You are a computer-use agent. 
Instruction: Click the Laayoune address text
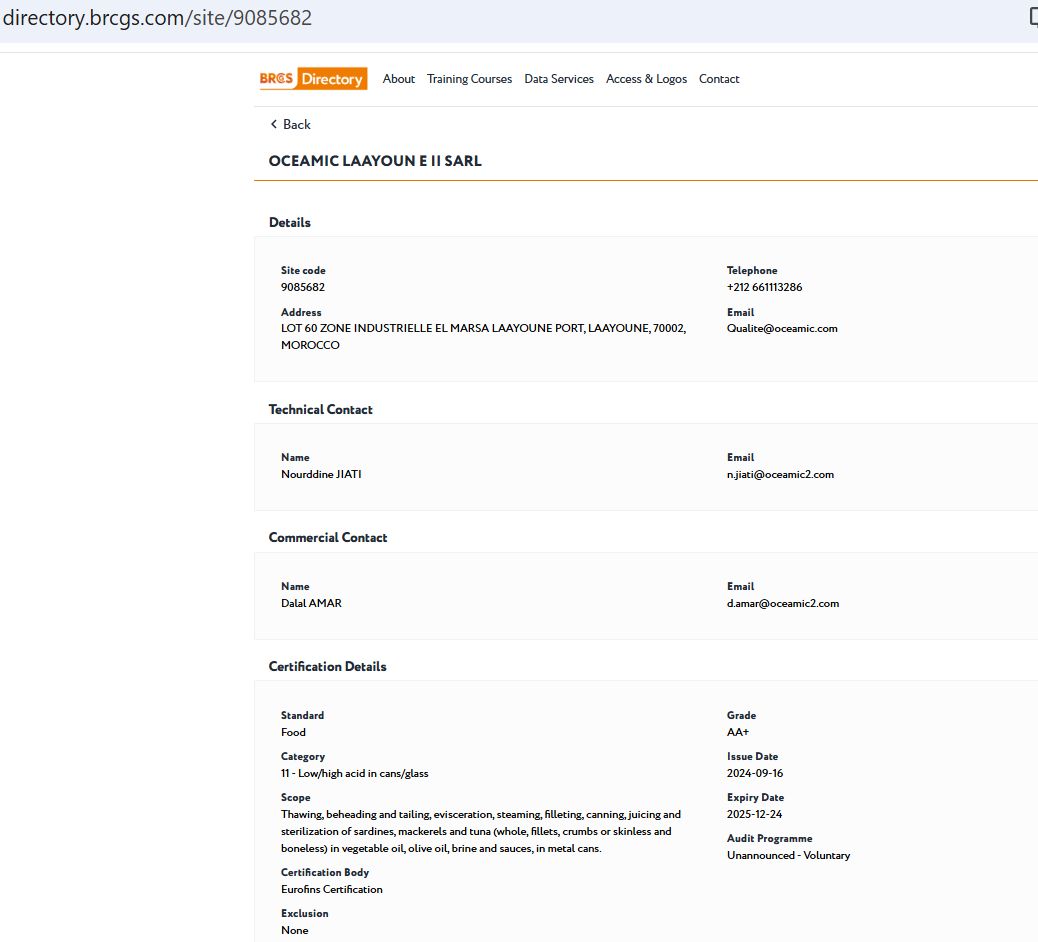[483, 329]
